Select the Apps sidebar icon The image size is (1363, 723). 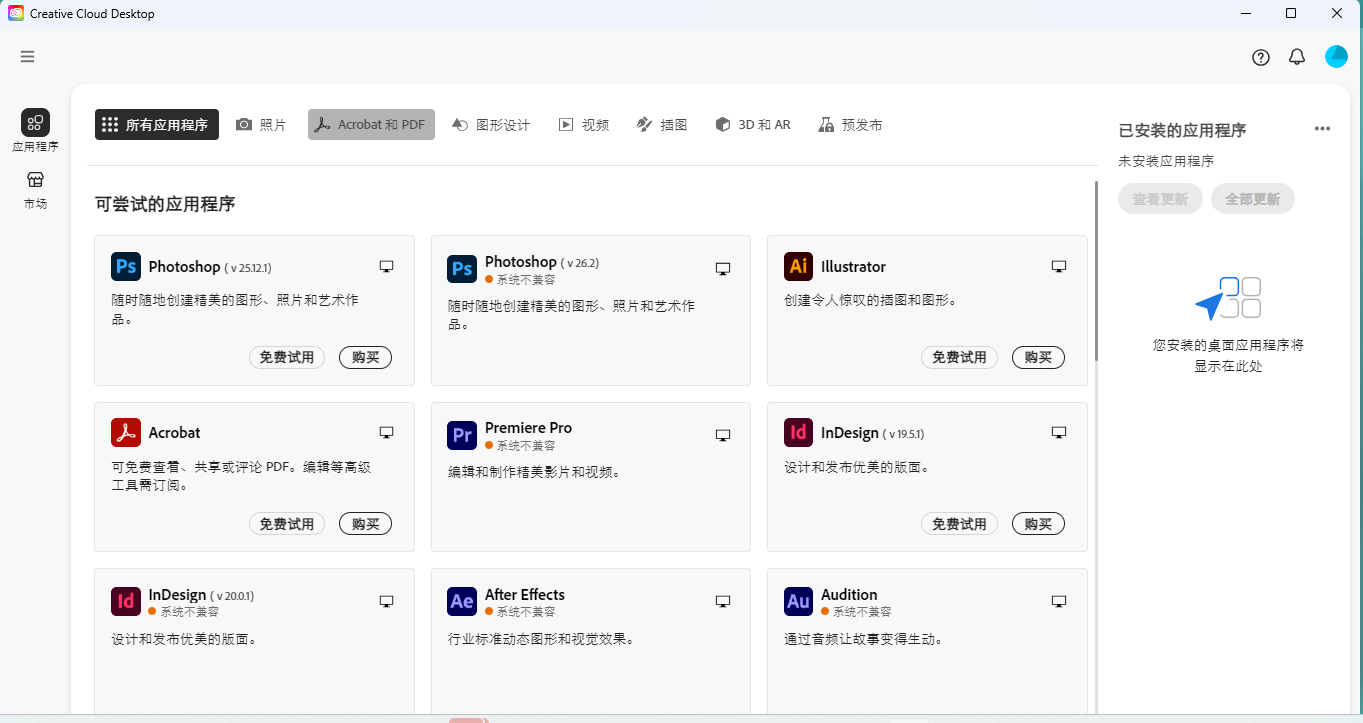click(x=35, y=123)
